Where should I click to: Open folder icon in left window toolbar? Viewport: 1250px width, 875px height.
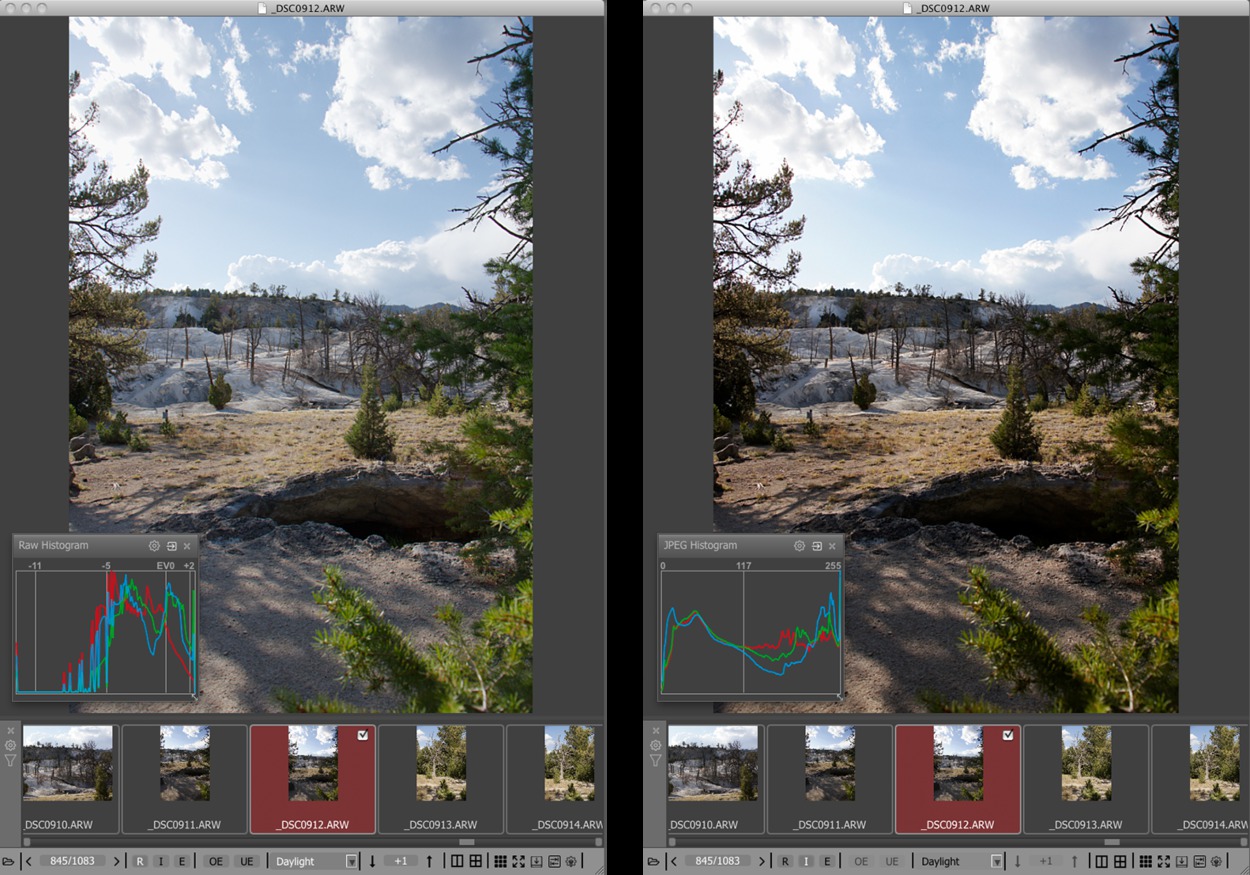tap(9, 861)
